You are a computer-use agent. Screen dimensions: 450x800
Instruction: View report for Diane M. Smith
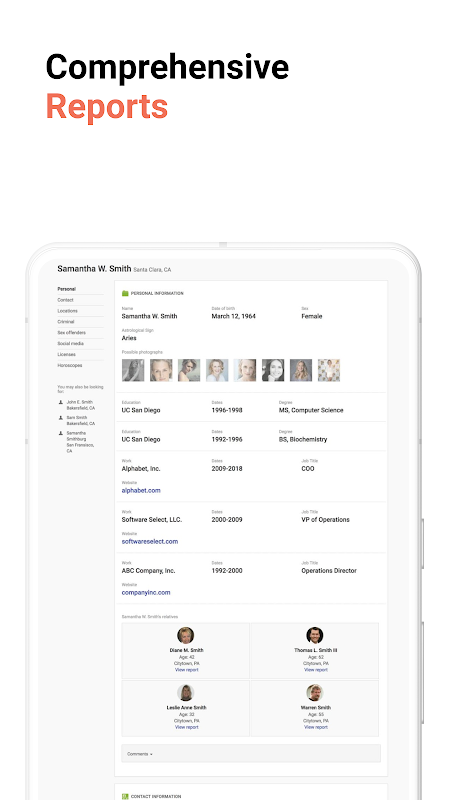(x=186, y=670)
